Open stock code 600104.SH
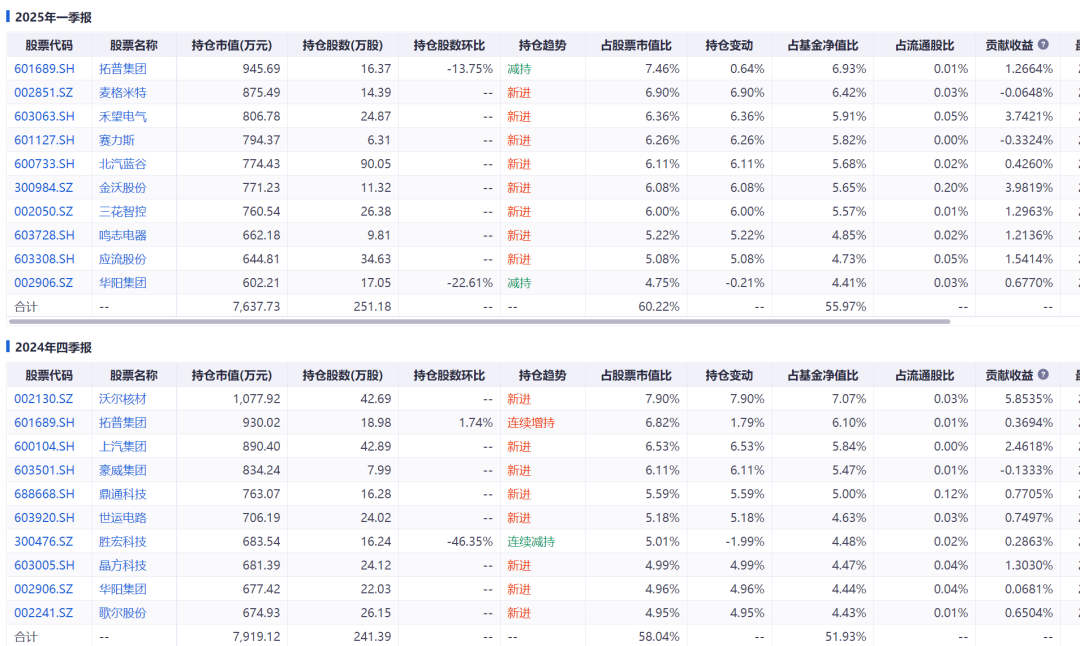 pyautogui.click(x=44, y=446)
